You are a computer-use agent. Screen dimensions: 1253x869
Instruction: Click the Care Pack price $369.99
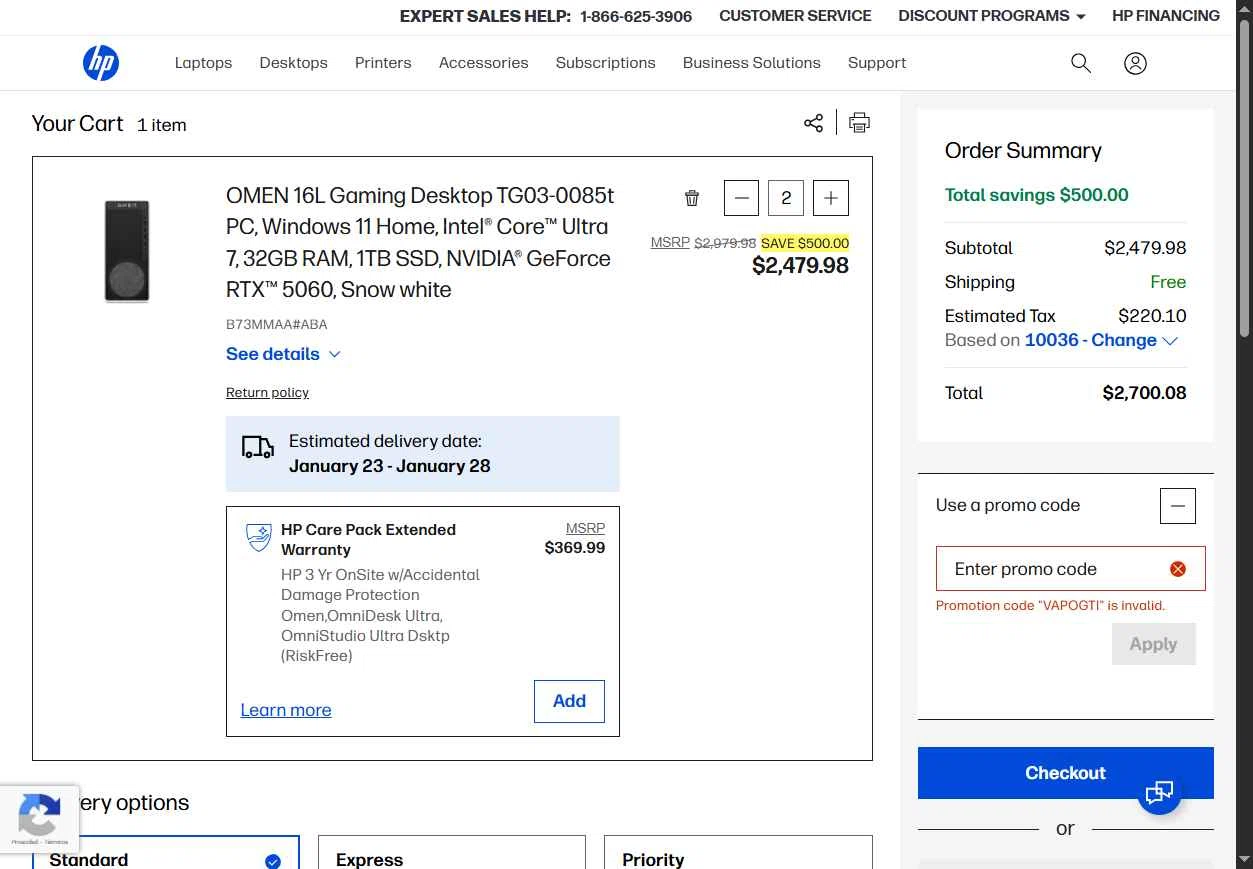pos(575,548)
